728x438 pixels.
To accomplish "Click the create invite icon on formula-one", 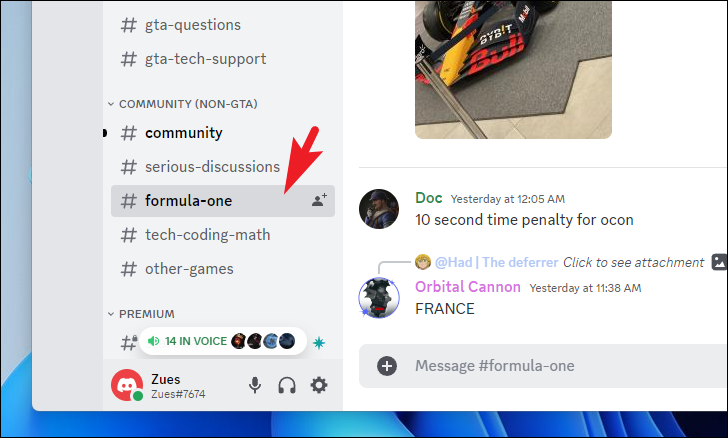I will click(319, 200).
